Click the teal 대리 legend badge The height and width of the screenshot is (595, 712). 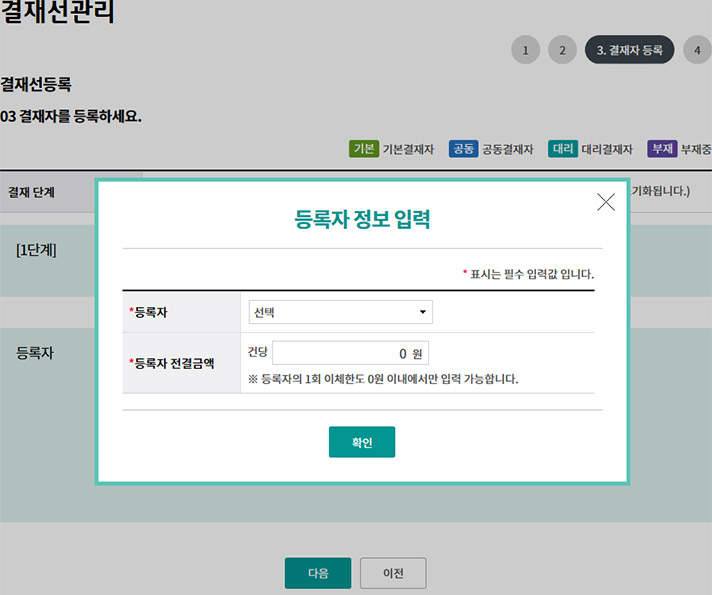pyautogui.click(x=563, y=149)
